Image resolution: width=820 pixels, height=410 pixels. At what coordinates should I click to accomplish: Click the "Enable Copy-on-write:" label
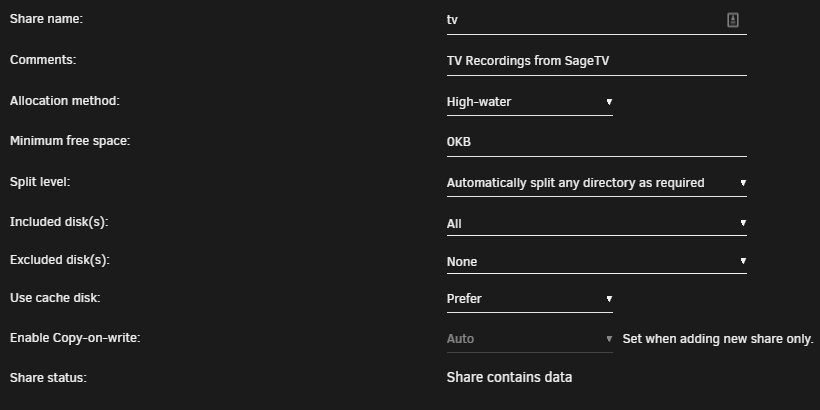[75, 338]
